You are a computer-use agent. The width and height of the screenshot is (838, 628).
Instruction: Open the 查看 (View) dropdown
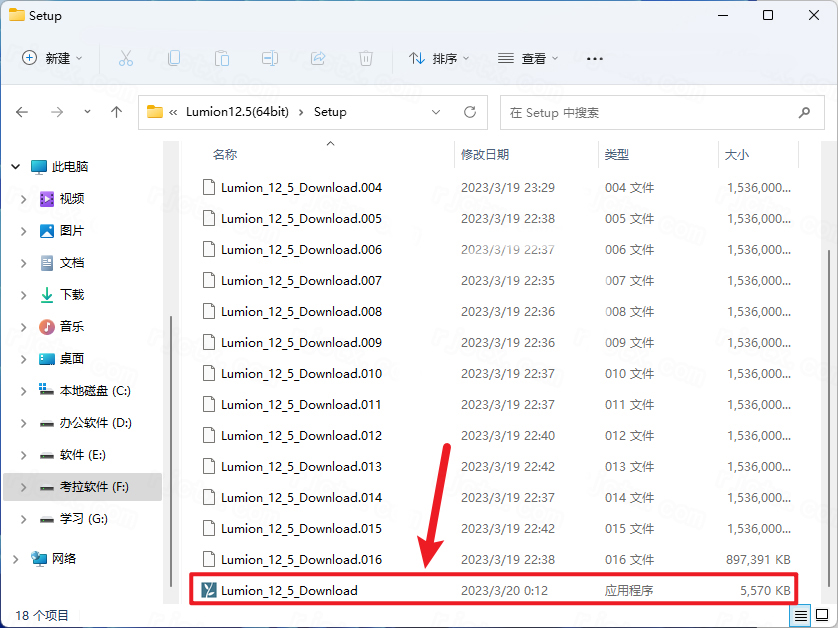coord(528,58)
